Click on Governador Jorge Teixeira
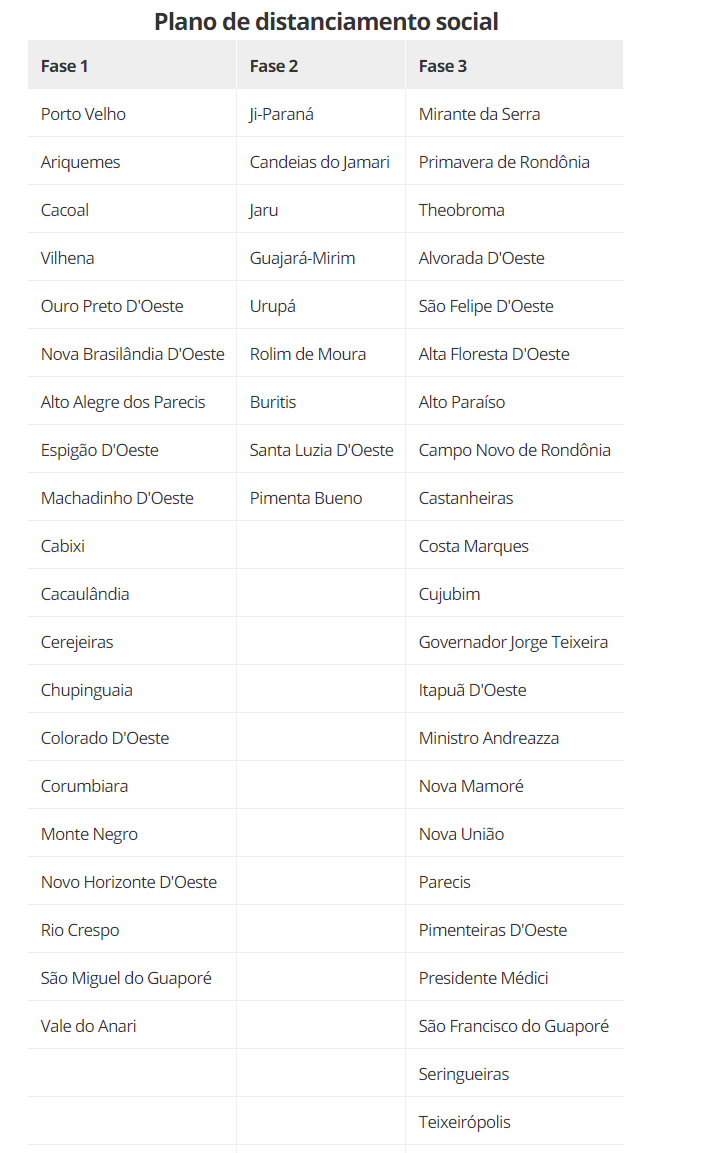712x1153 pixels. click(x=513, y=642)
